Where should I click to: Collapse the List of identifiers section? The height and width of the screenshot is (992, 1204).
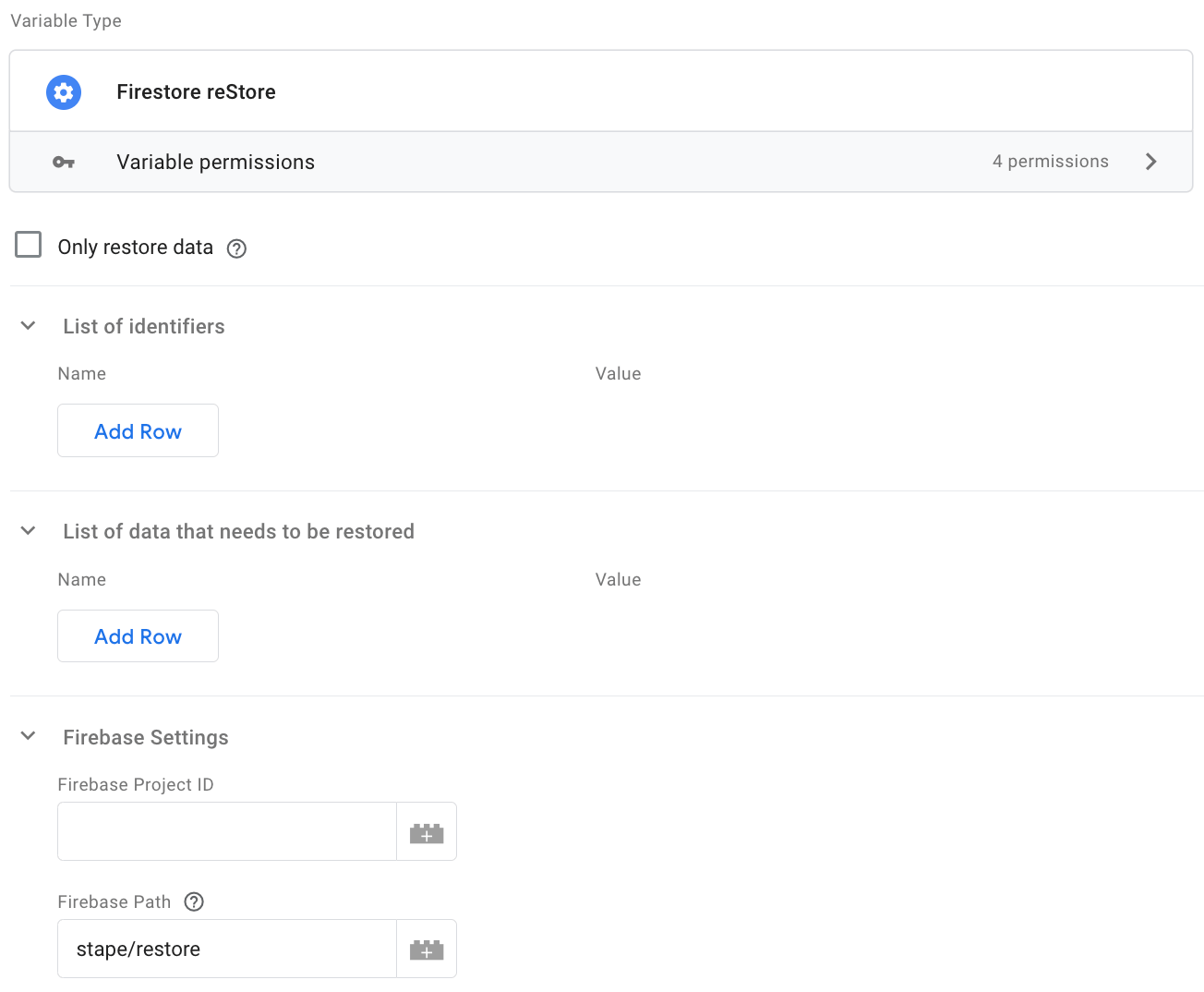[x=29, y=326]
